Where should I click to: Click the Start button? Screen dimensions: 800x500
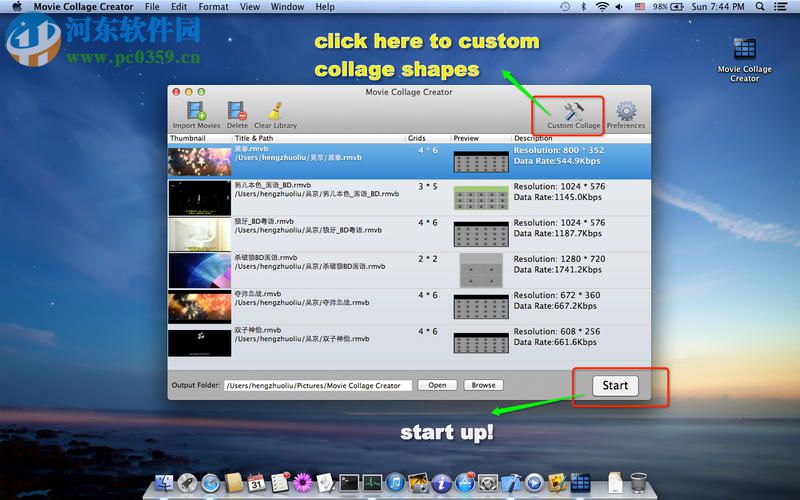(x=615, y=386)
